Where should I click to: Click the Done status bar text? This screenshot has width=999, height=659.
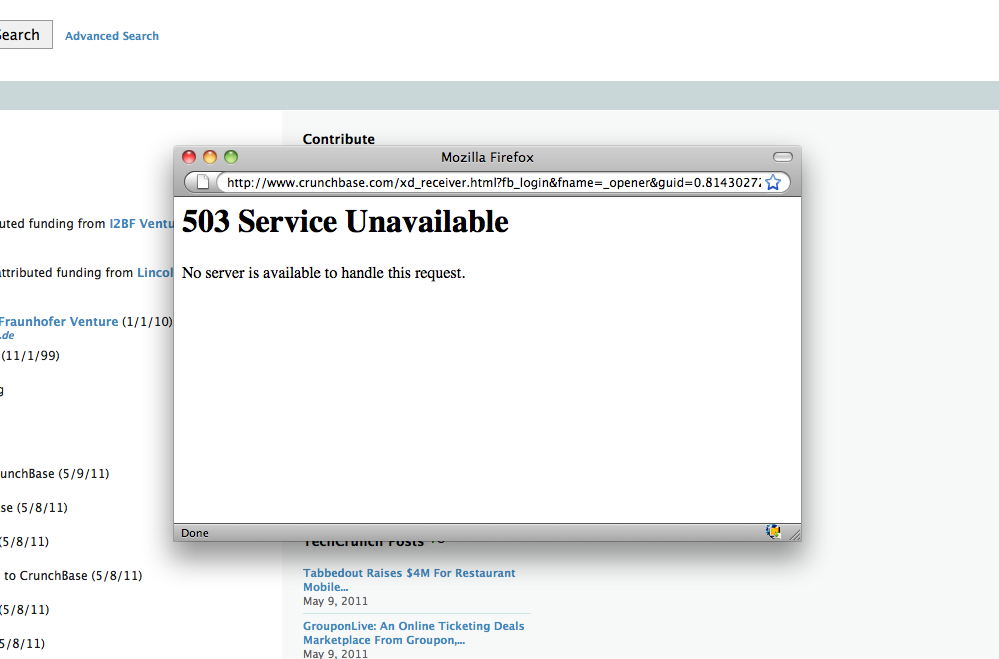pyautogui.click(x=195, y=533)
